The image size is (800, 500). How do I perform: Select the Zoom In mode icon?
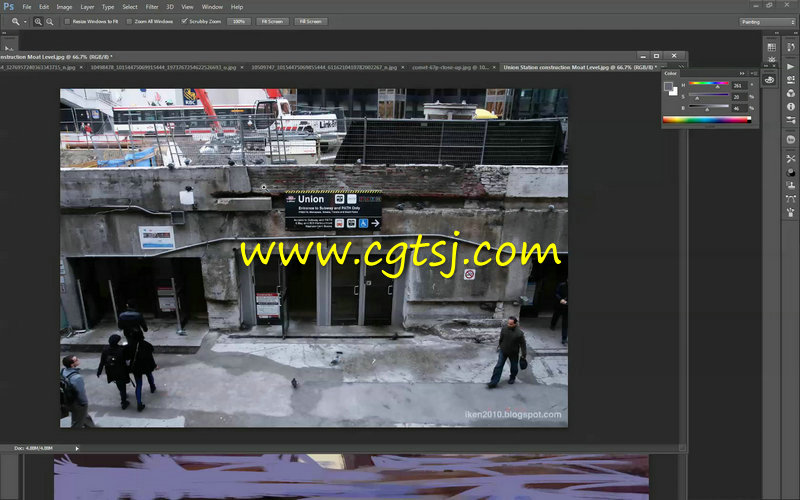(x=38, y=21)
